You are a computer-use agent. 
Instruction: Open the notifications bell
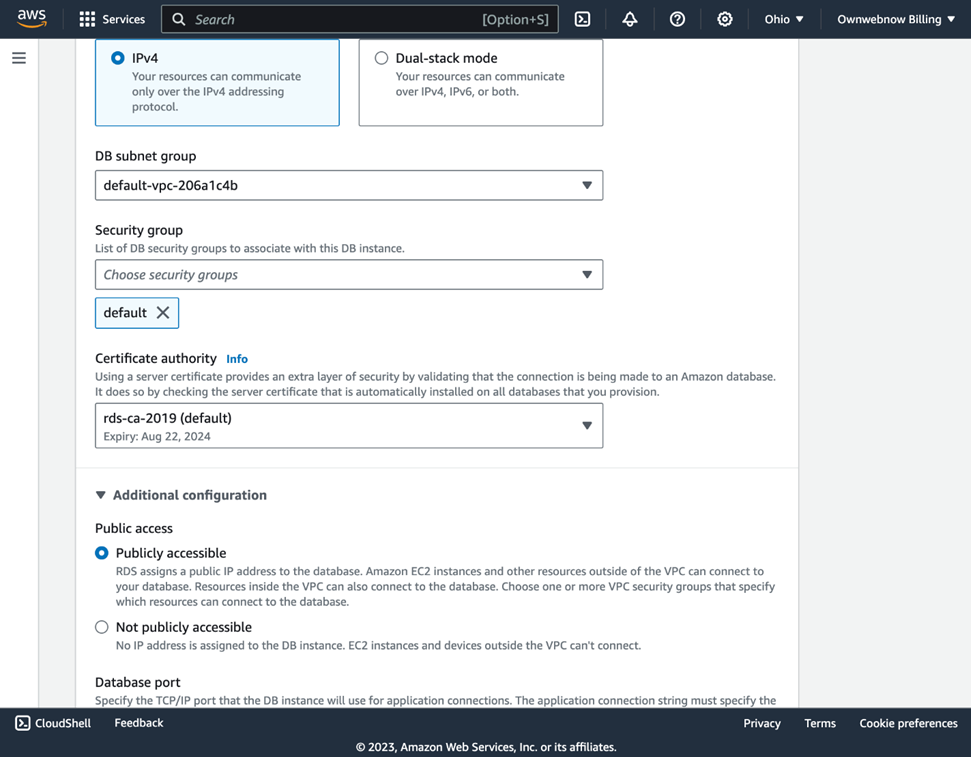click(x=630, y=19)
